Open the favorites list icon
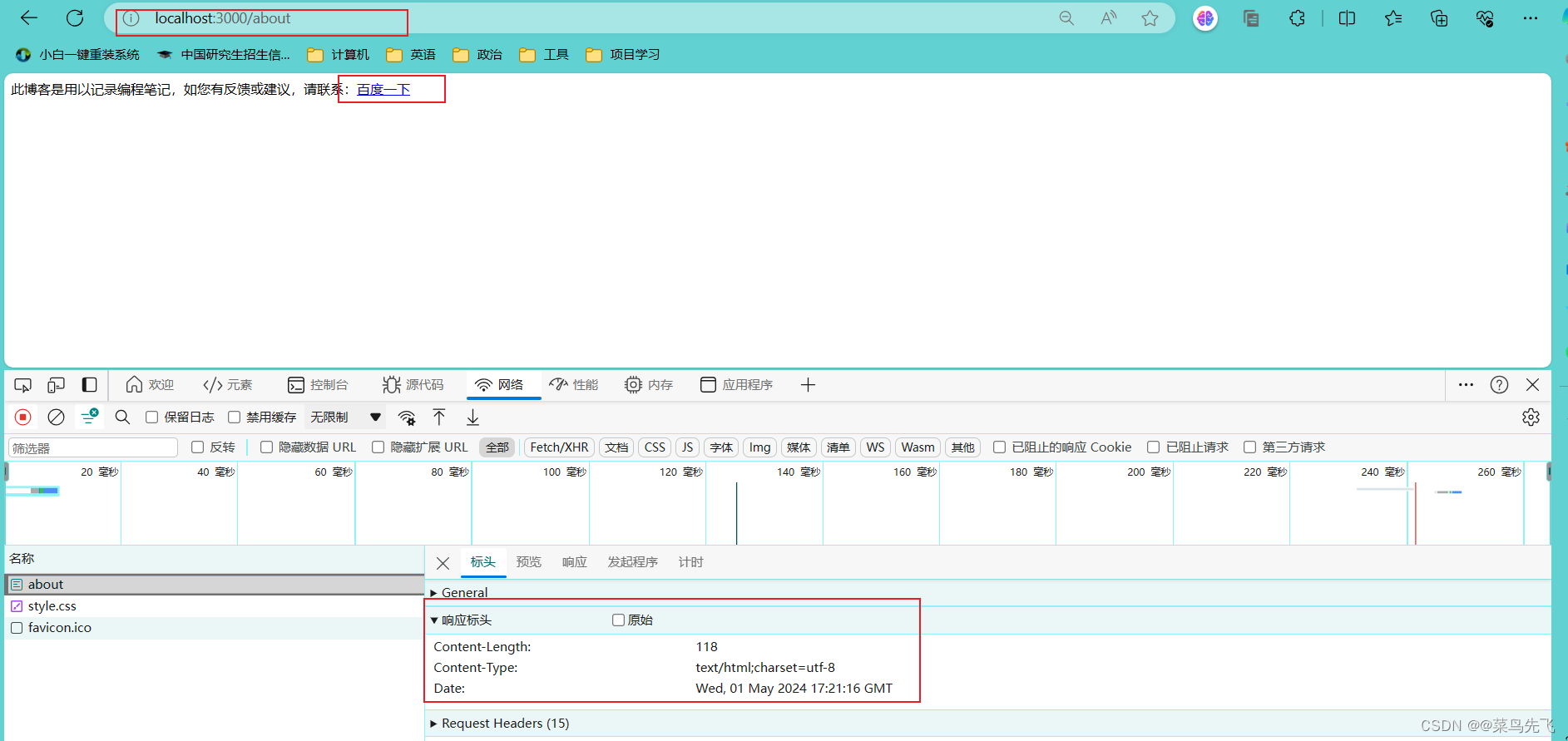The width and height of the screenshot is (1568, 741). (x=1393, y=18)
